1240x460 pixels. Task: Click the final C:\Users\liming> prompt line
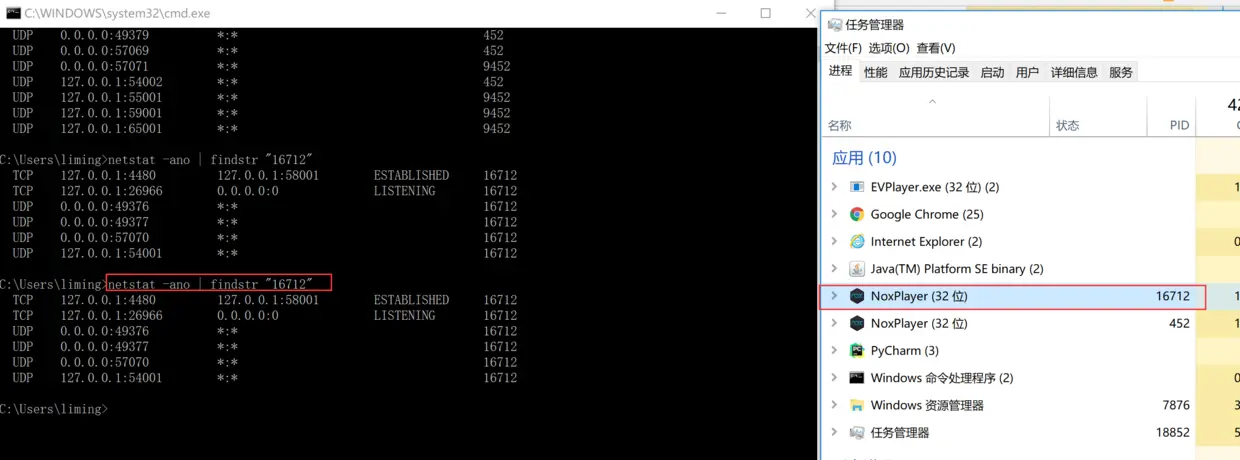pos(54,409)
